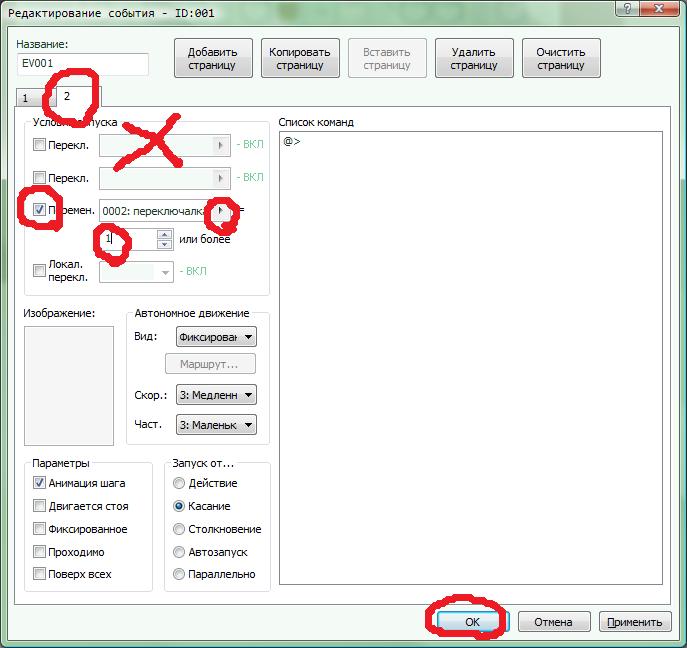
Task: Open the Вид movement type dropdown
Action: coord(215,337)
